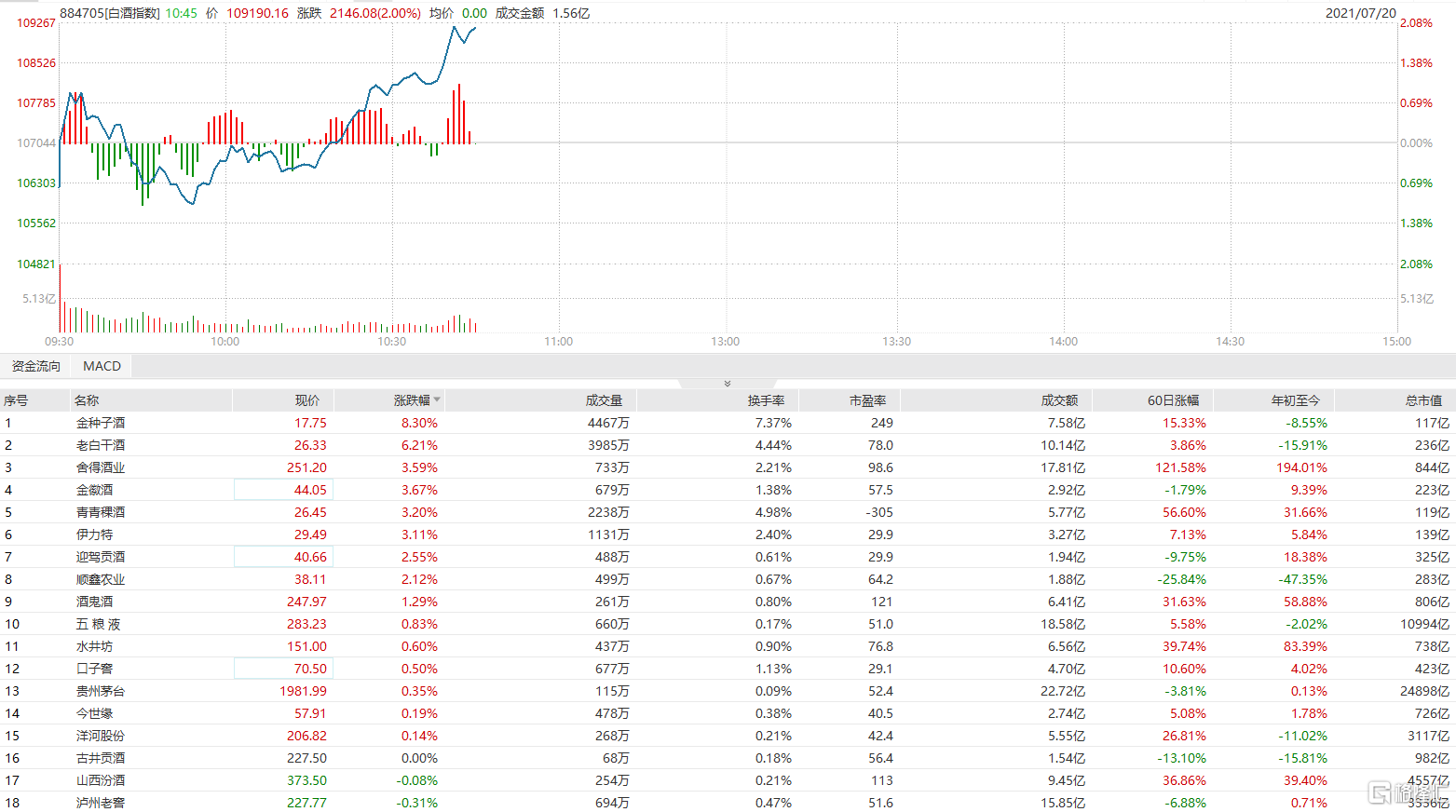1456x812 pixels.
Task: Select the 金徽酒 stock name
Action: pyautogui.click(x=94, y=490)
